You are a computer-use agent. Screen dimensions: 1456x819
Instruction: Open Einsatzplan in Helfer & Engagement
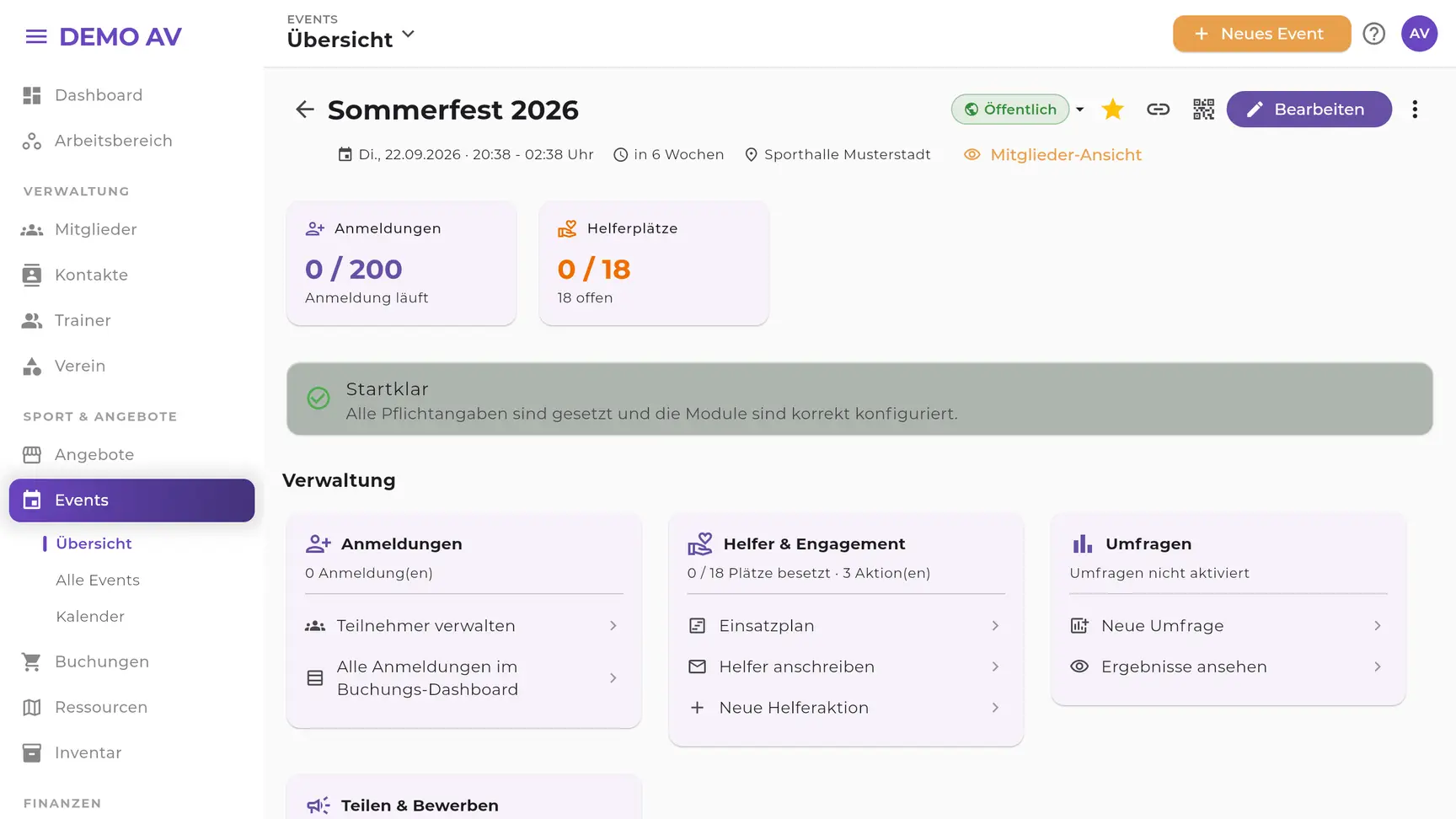click(845, 626)
